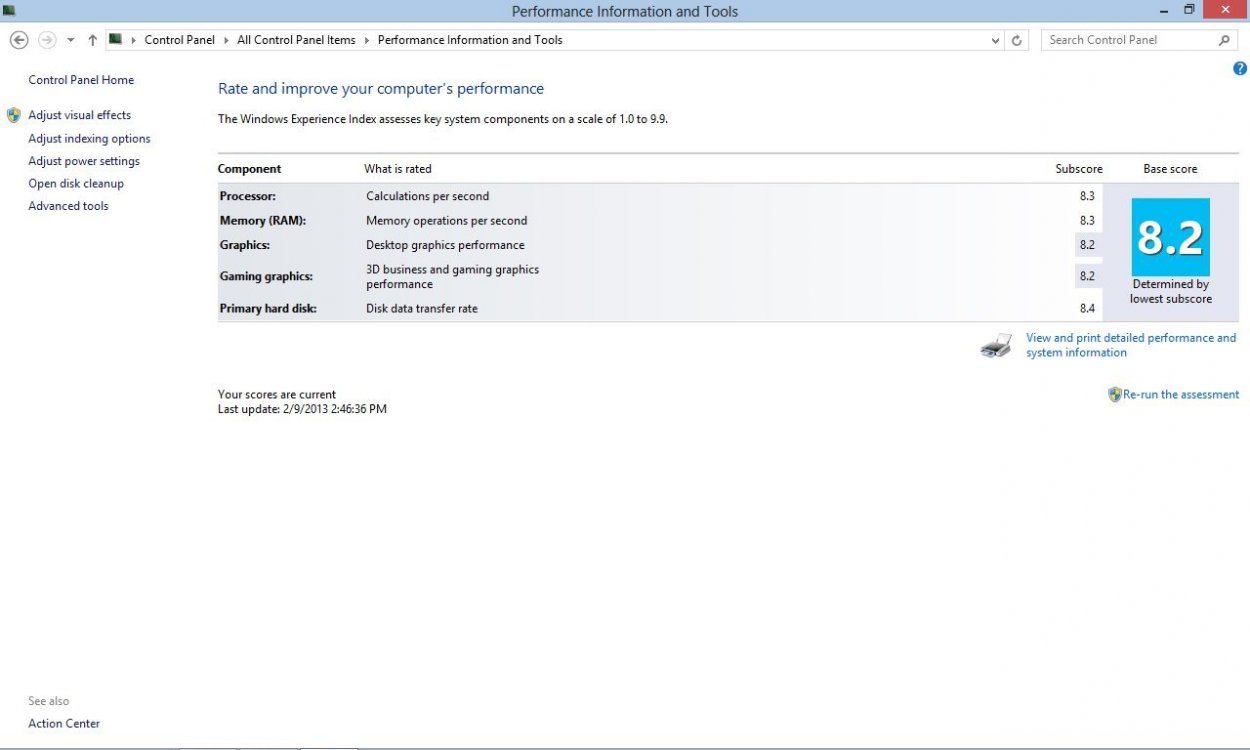The width and height of the screenshot is (1250, 750).
Task: Minimize the Performance Information window
Action: tap(1163, 10)
